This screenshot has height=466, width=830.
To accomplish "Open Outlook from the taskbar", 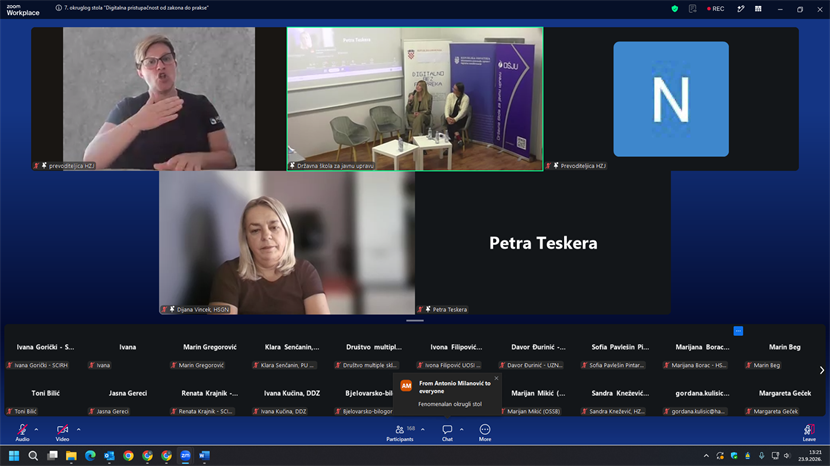I will [x=110, y=455].
